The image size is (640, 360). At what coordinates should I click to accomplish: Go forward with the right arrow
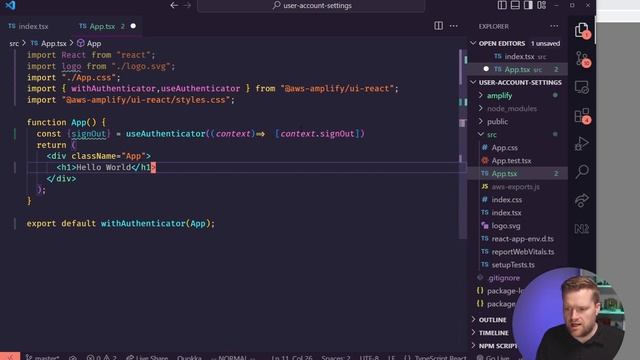point(187,5)
